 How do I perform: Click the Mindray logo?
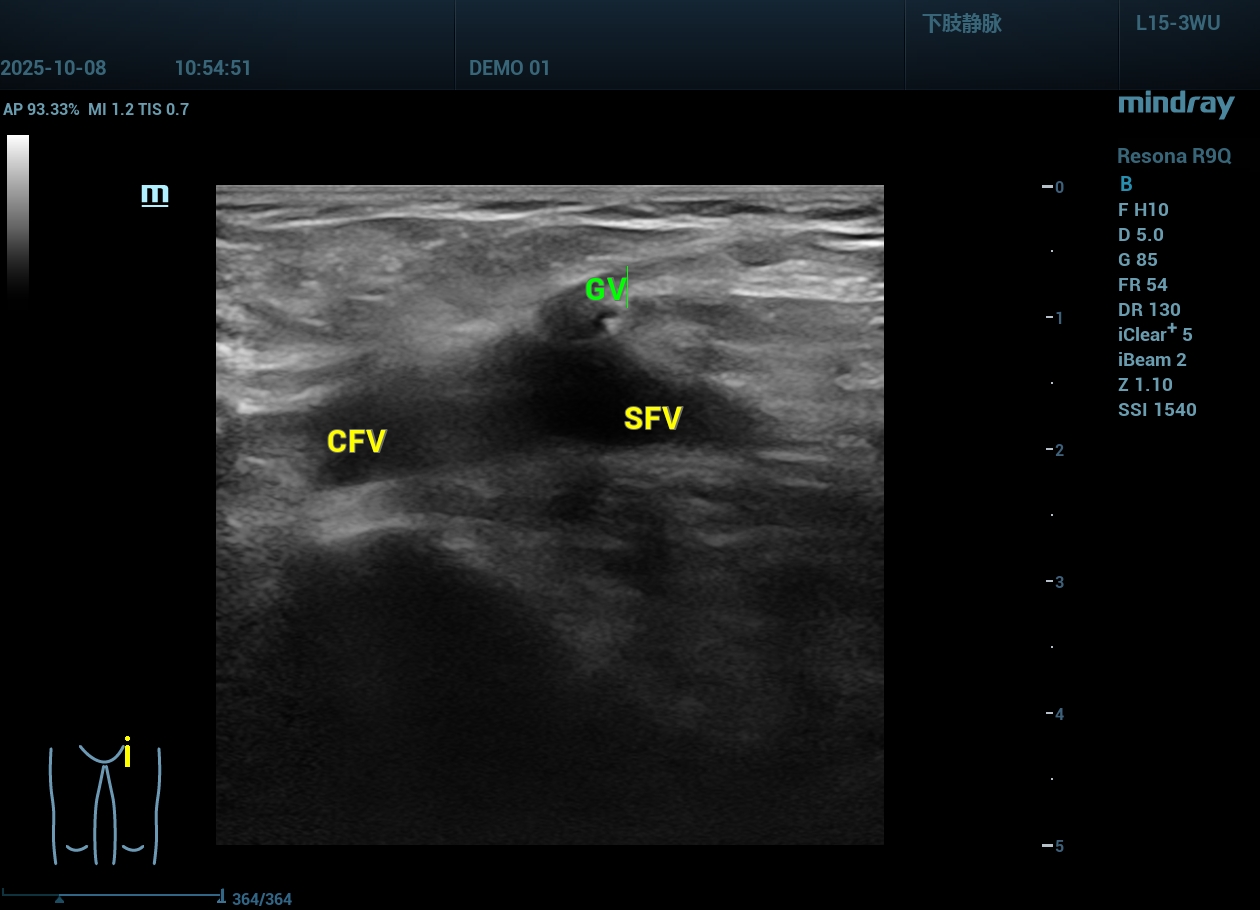coord(1176,104)
